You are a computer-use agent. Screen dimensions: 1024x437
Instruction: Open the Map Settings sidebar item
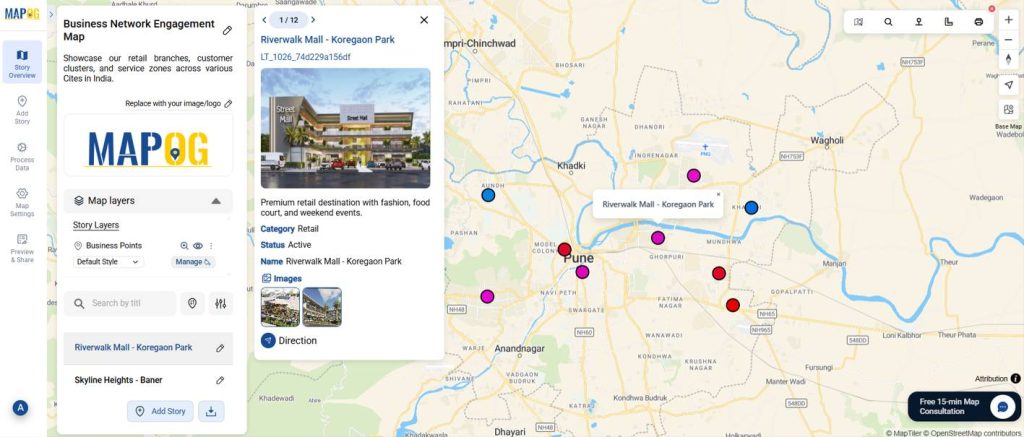(x=22, y=202)
